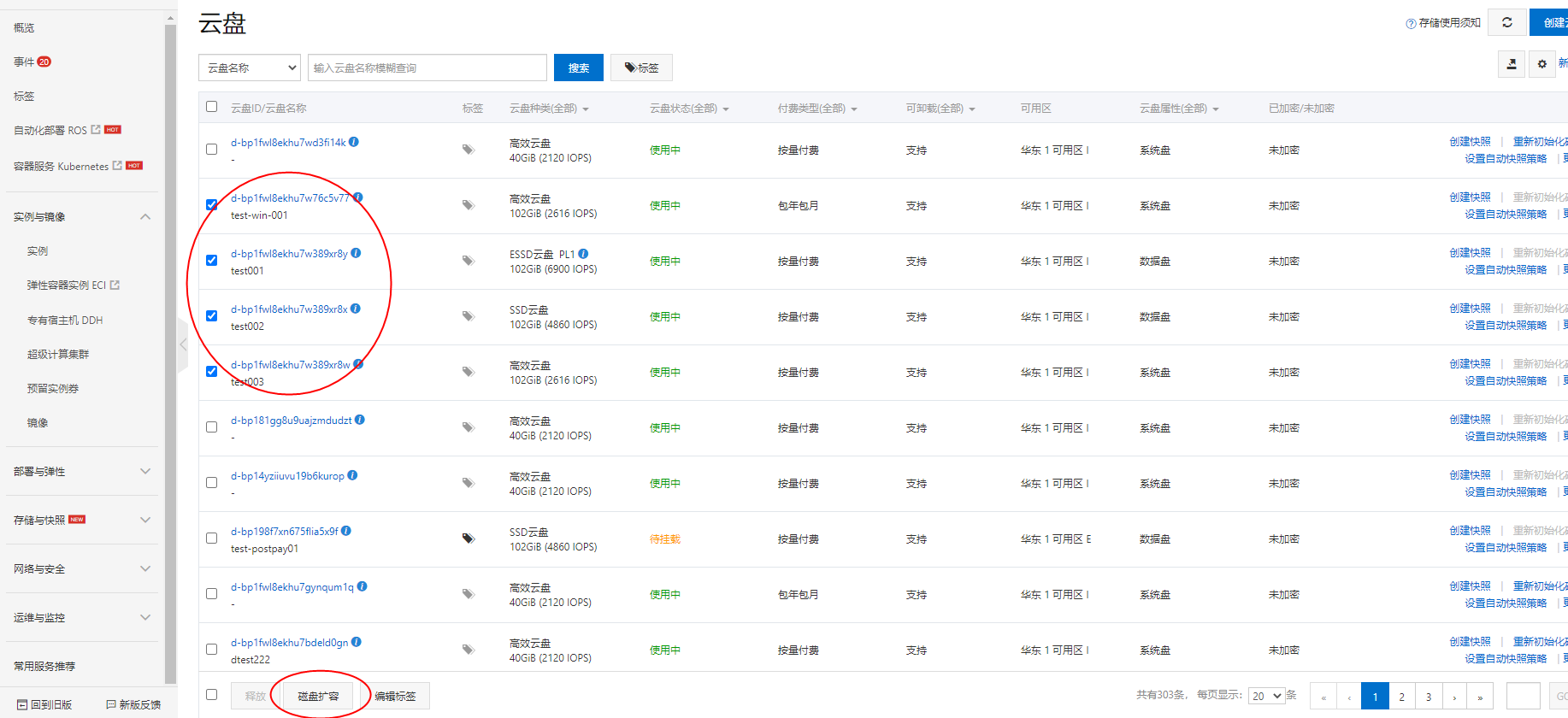Click 创建快照 in the test002 row
Viewport: 1568px width, 718px height.
[1470, 309]
